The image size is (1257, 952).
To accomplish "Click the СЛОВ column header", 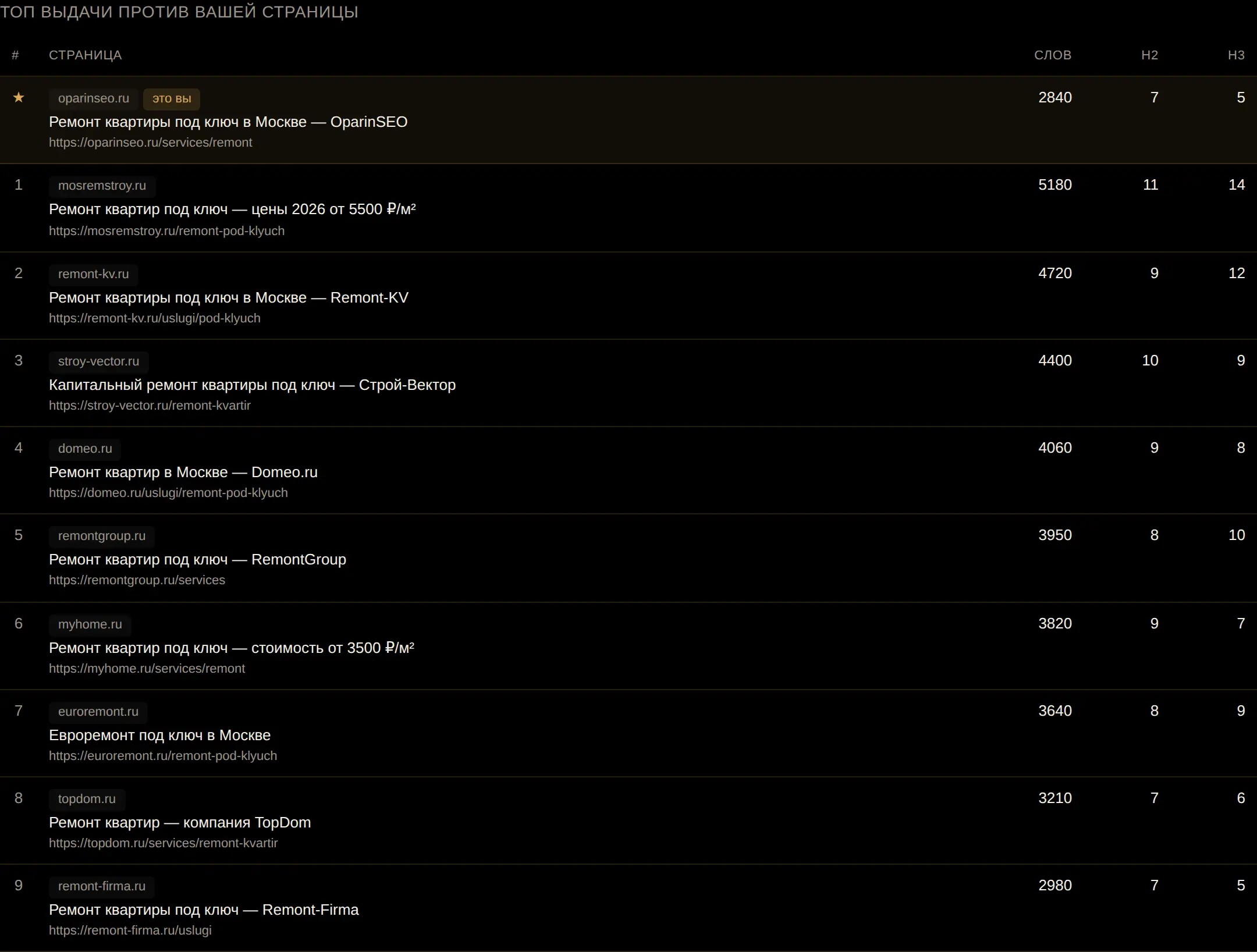I will point(1053,55).
